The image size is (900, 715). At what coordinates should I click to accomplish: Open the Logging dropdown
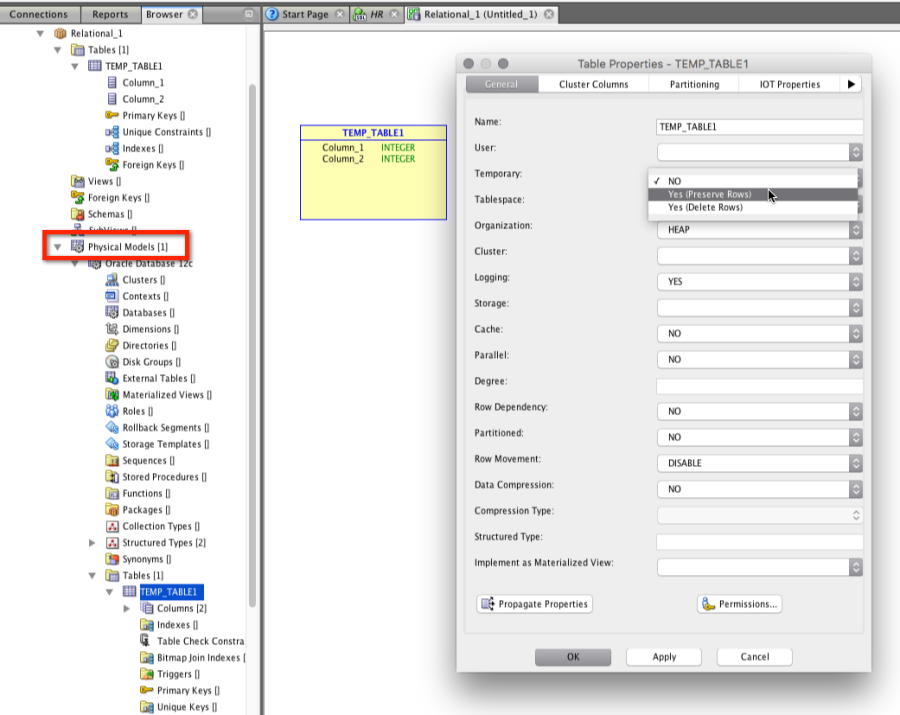[x=759, y=282]
